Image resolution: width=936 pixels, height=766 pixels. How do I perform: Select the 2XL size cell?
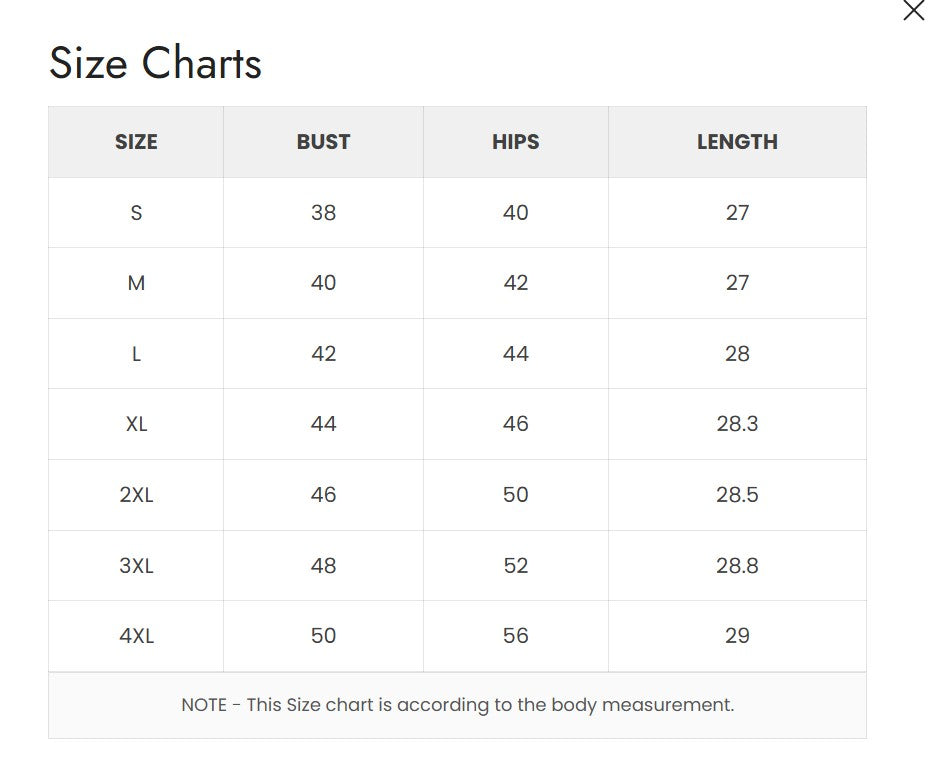[136, 495]
